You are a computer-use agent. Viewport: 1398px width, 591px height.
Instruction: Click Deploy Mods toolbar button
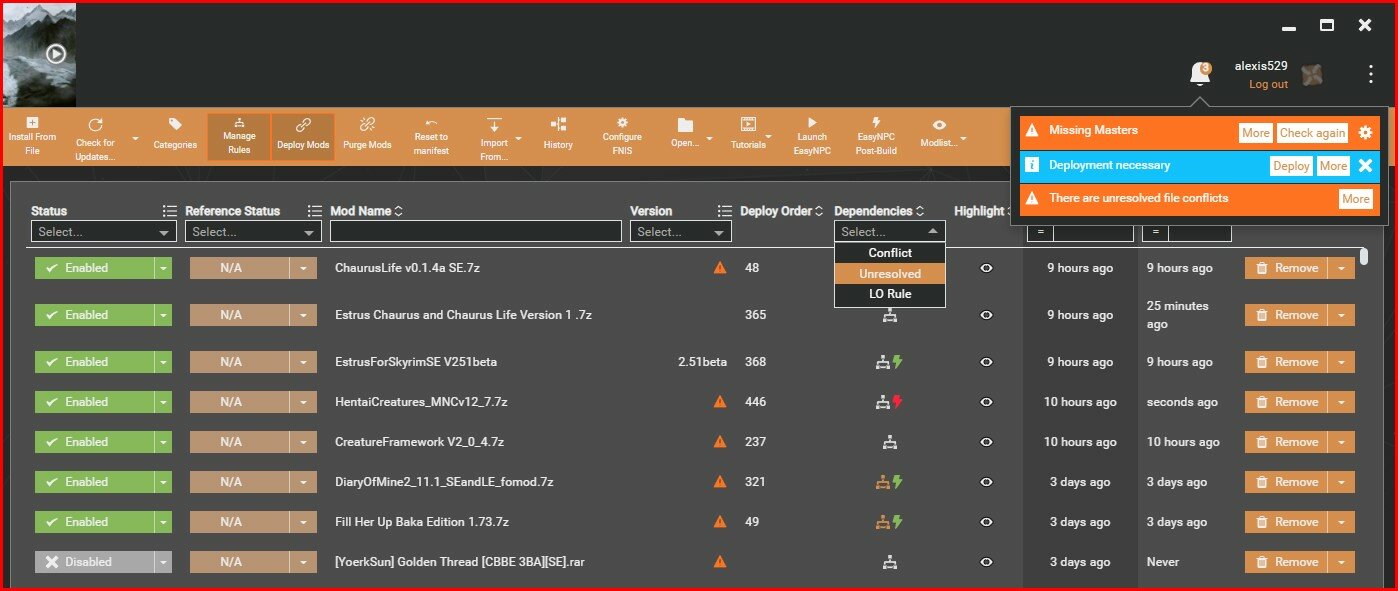(303, 138)
